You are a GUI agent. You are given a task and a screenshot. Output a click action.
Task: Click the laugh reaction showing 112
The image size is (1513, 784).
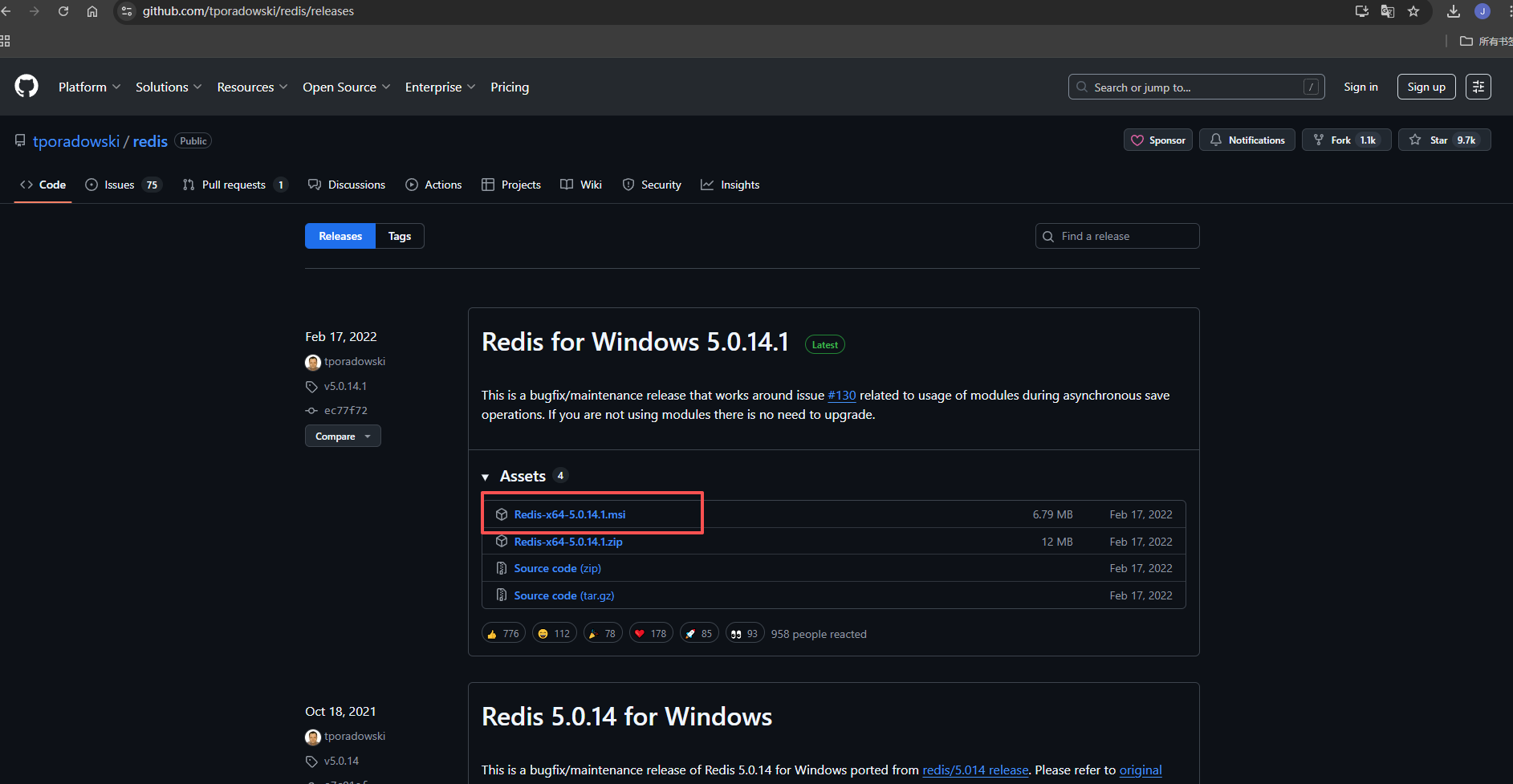click(554, 634)
